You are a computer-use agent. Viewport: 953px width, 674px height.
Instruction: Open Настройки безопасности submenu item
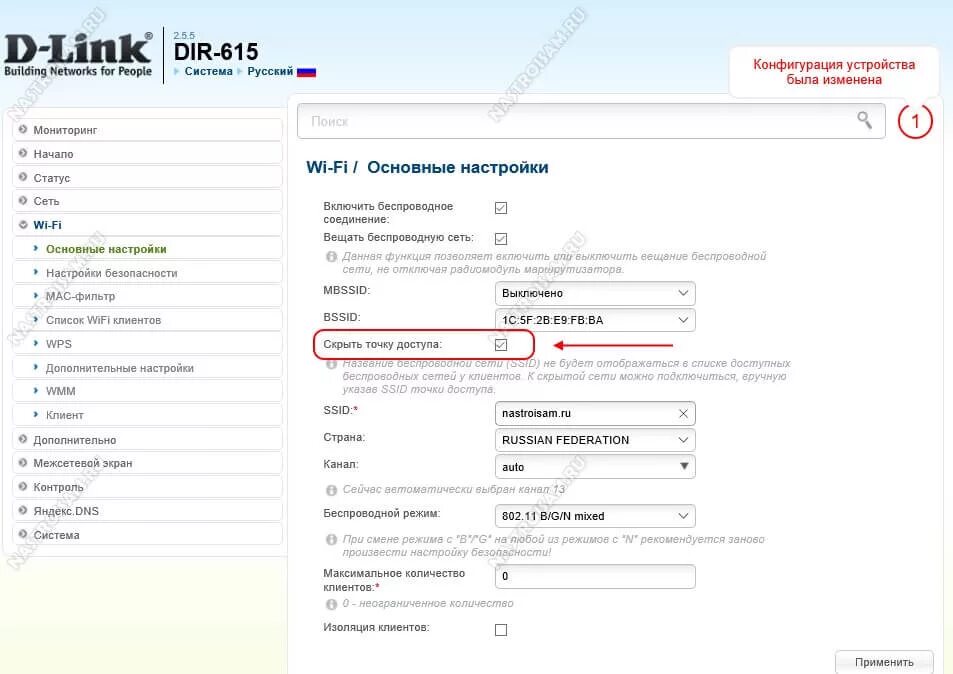147,273
